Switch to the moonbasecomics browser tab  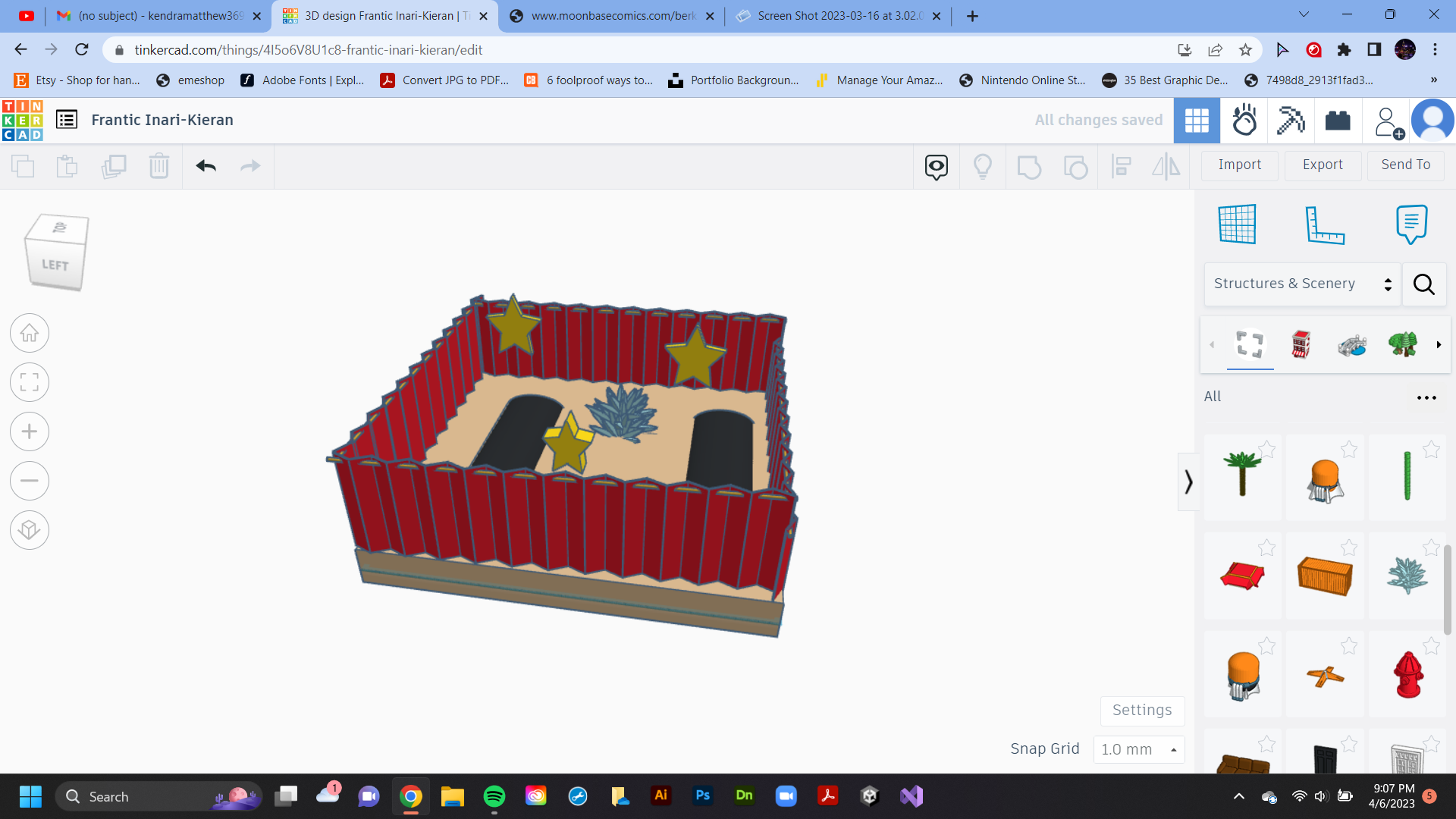613,16
